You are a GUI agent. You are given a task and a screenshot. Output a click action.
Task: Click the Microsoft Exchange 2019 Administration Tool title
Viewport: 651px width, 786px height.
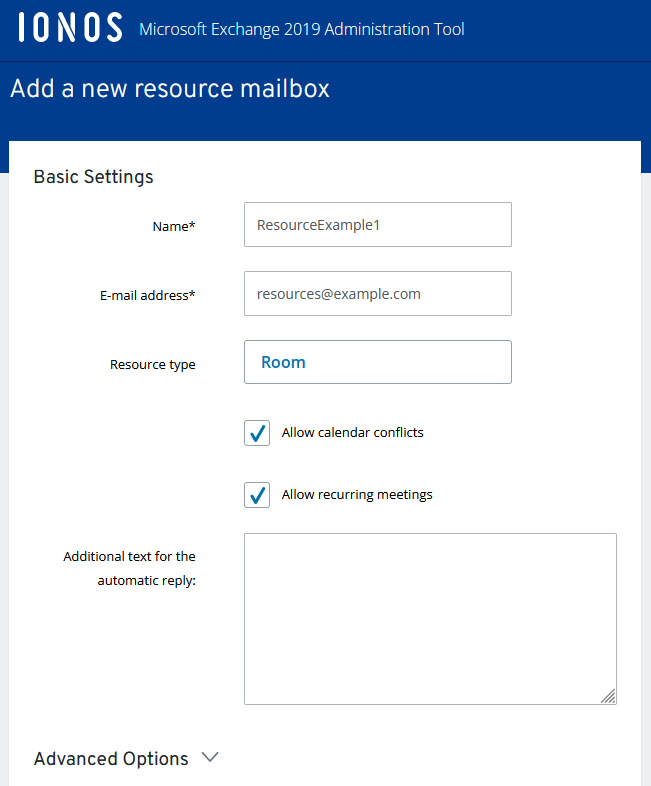[x=302, y=29]
